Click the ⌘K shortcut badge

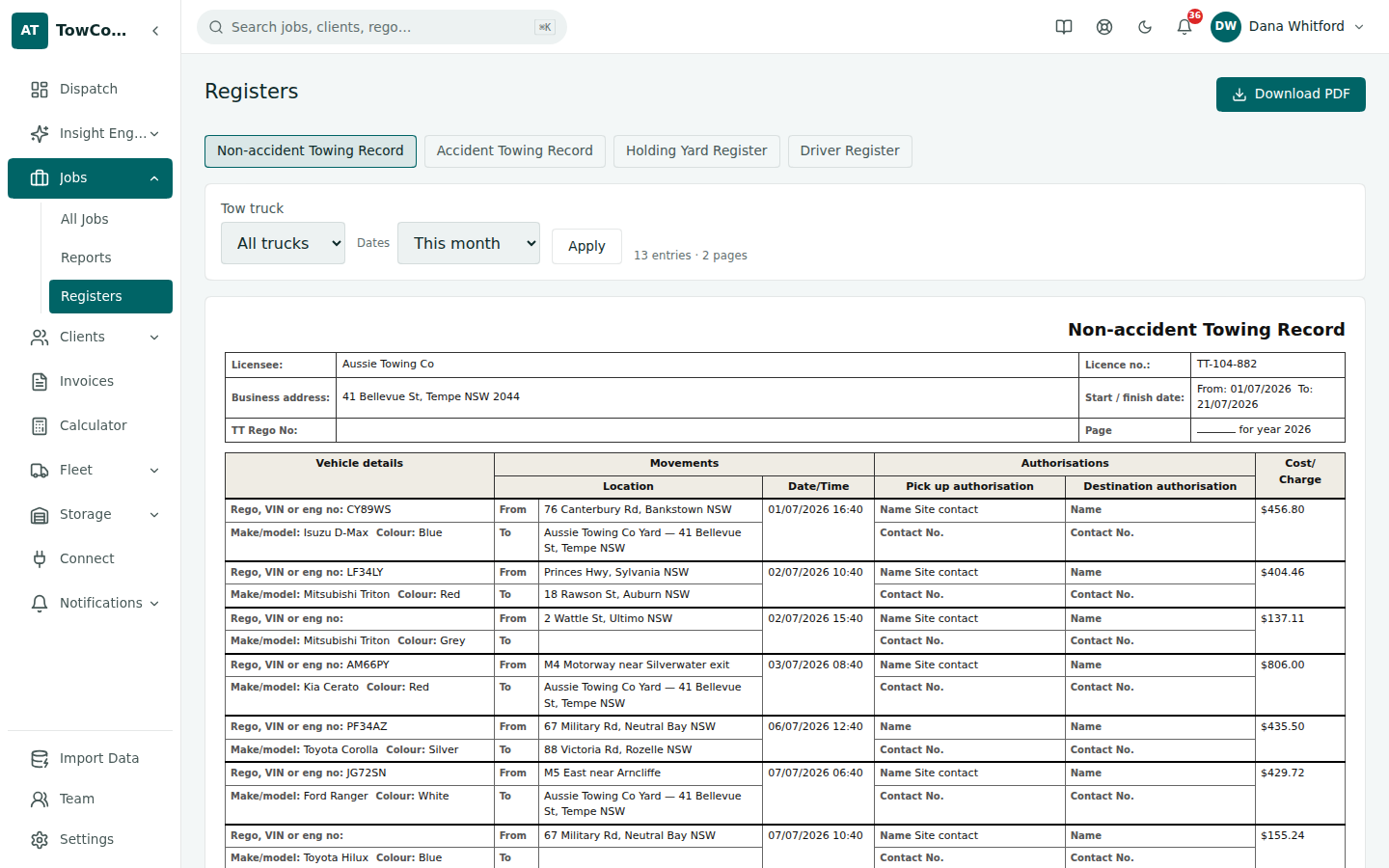click(545, 27)
